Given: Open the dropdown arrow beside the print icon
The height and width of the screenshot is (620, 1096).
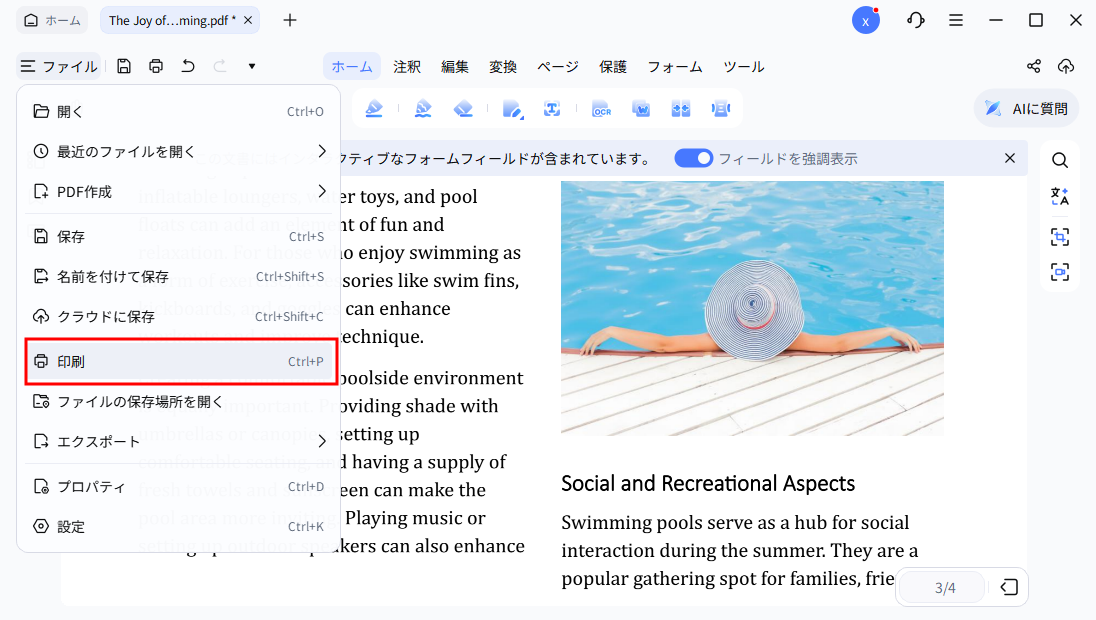Looking at the screenshot, I should [251, 66].
